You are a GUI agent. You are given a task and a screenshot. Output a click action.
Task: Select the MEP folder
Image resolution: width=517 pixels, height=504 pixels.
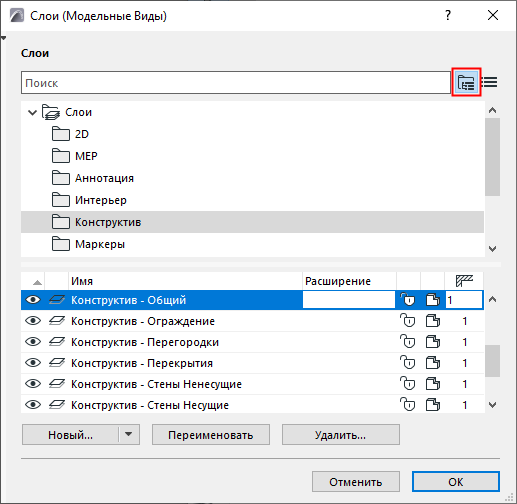tap(252, 156)
